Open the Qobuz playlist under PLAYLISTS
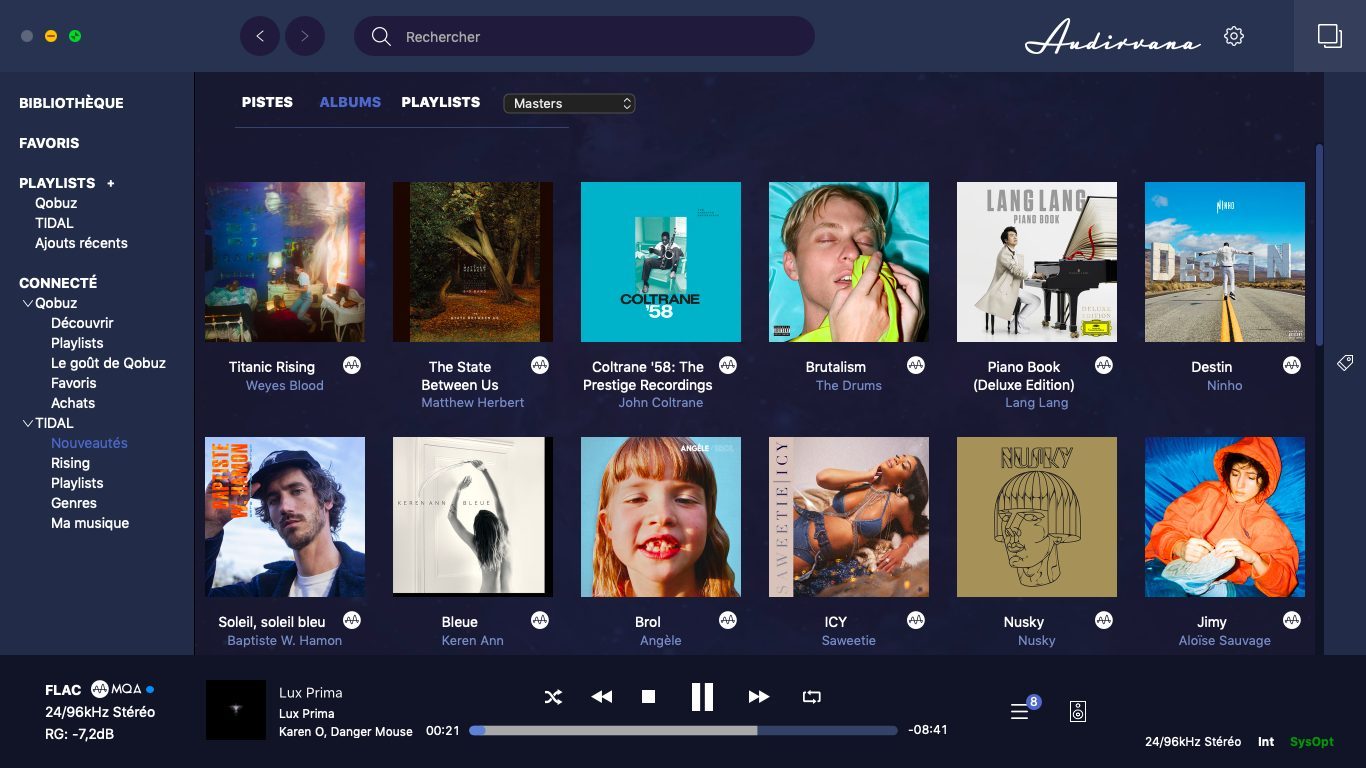Screen dimensions: 1366x768 point(56,203)
